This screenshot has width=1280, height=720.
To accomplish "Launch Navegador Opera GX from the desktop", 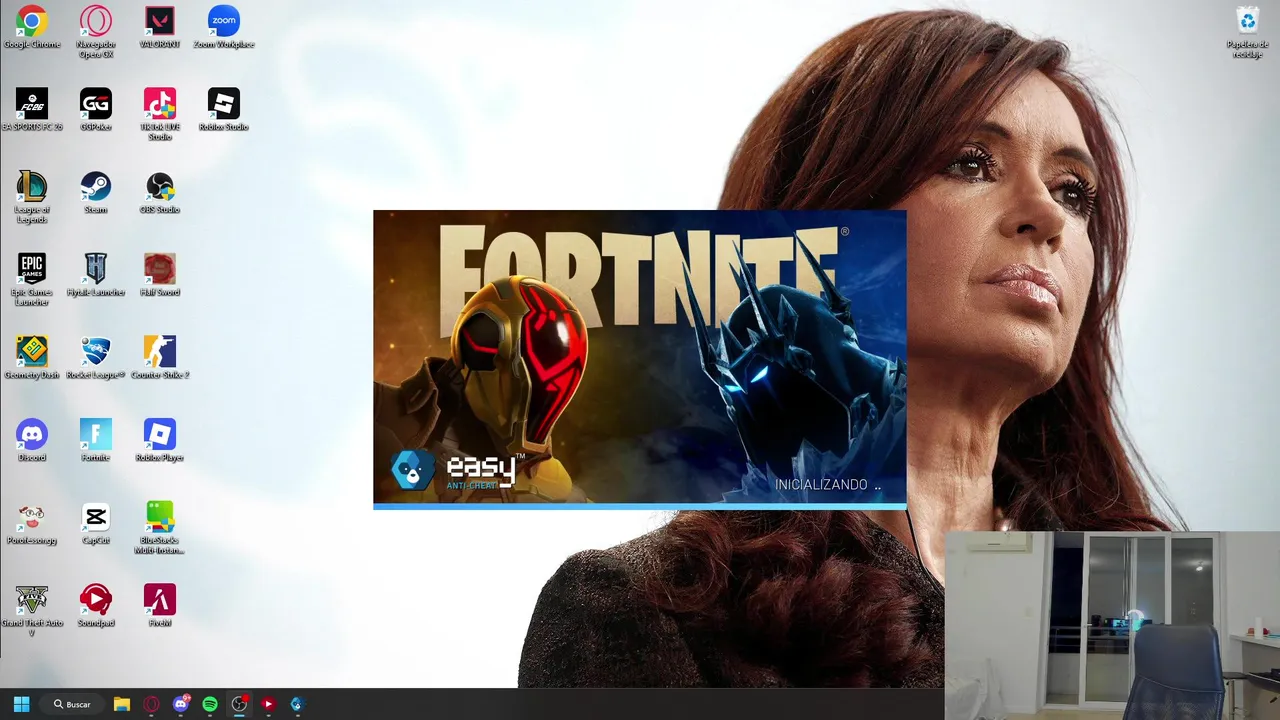I will (96, 32).
